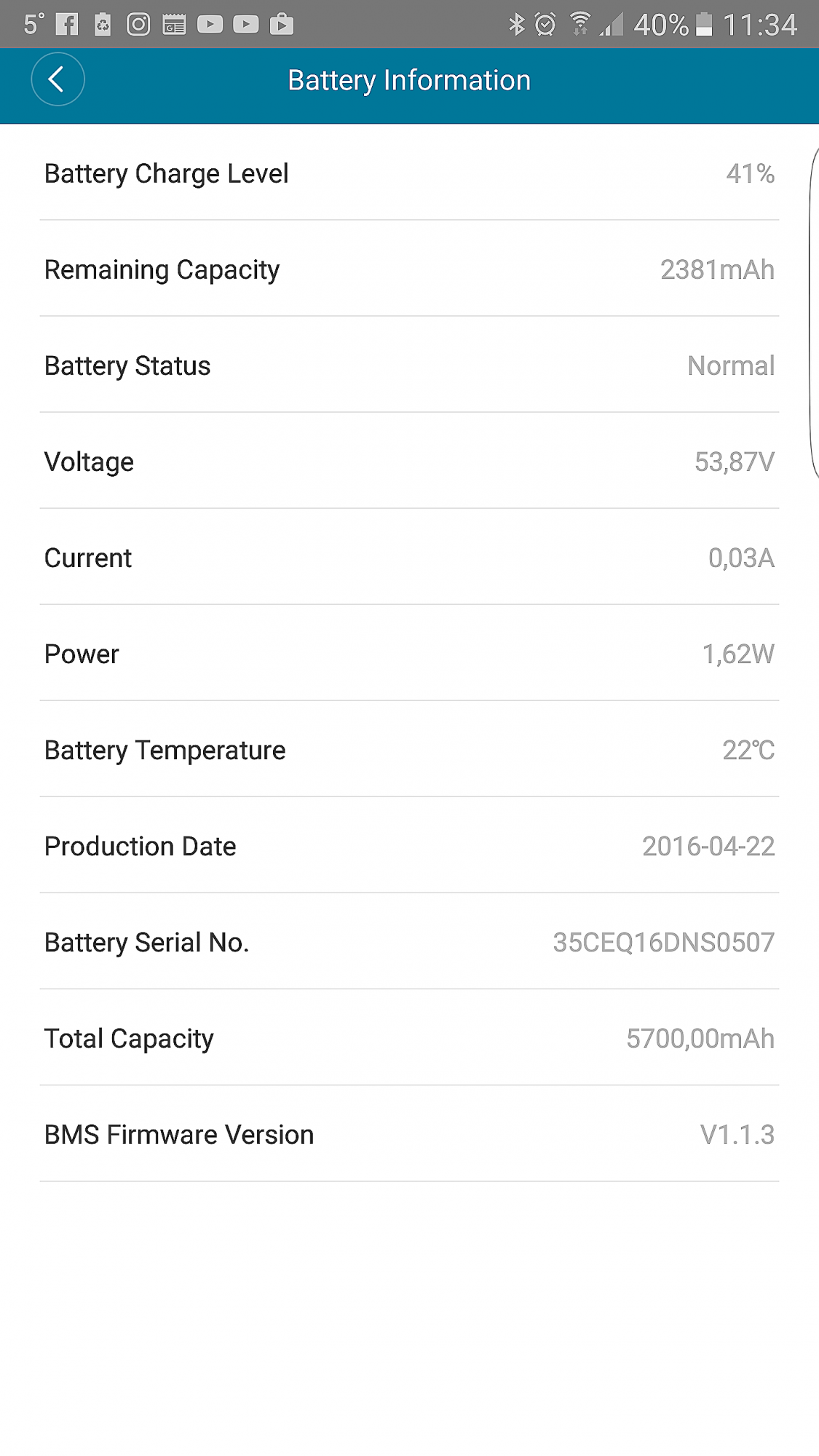Tap the Google News notification icon
The height and width of the screenshot is (1456, 819).
tap(174, 25)
